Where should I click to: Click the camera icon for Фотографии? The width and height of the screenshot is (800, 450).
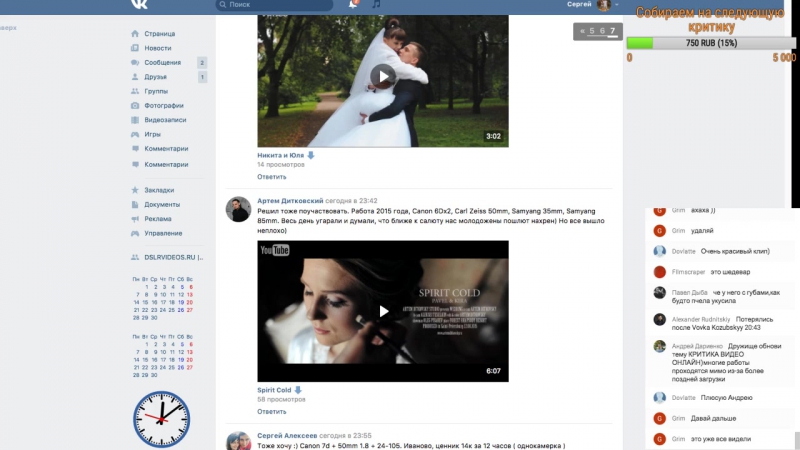[x=134, y=105]
